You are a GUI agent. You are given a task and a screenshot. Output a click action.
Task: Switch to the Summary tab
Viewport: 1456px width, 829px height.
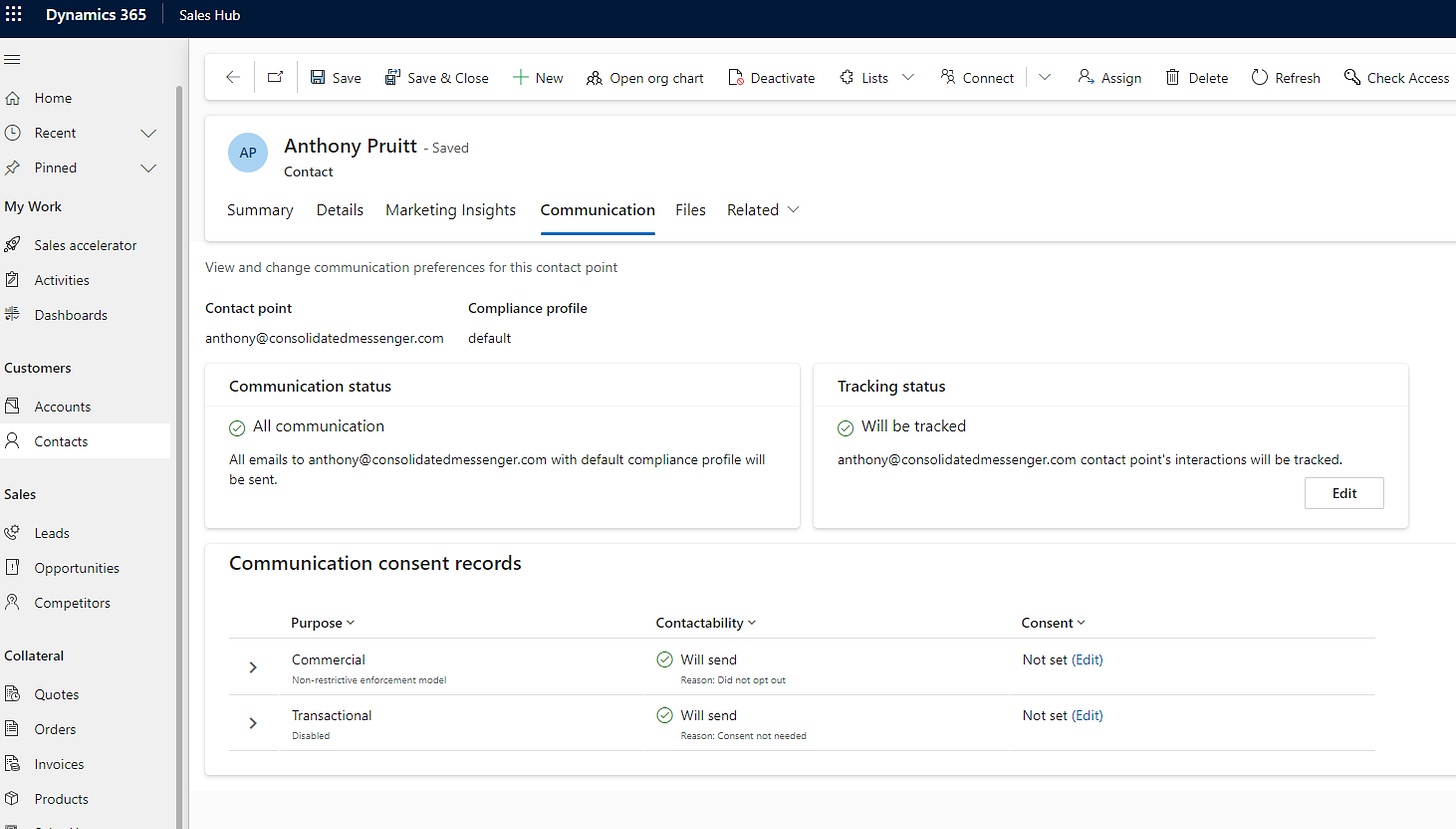(x=260, y=210)
